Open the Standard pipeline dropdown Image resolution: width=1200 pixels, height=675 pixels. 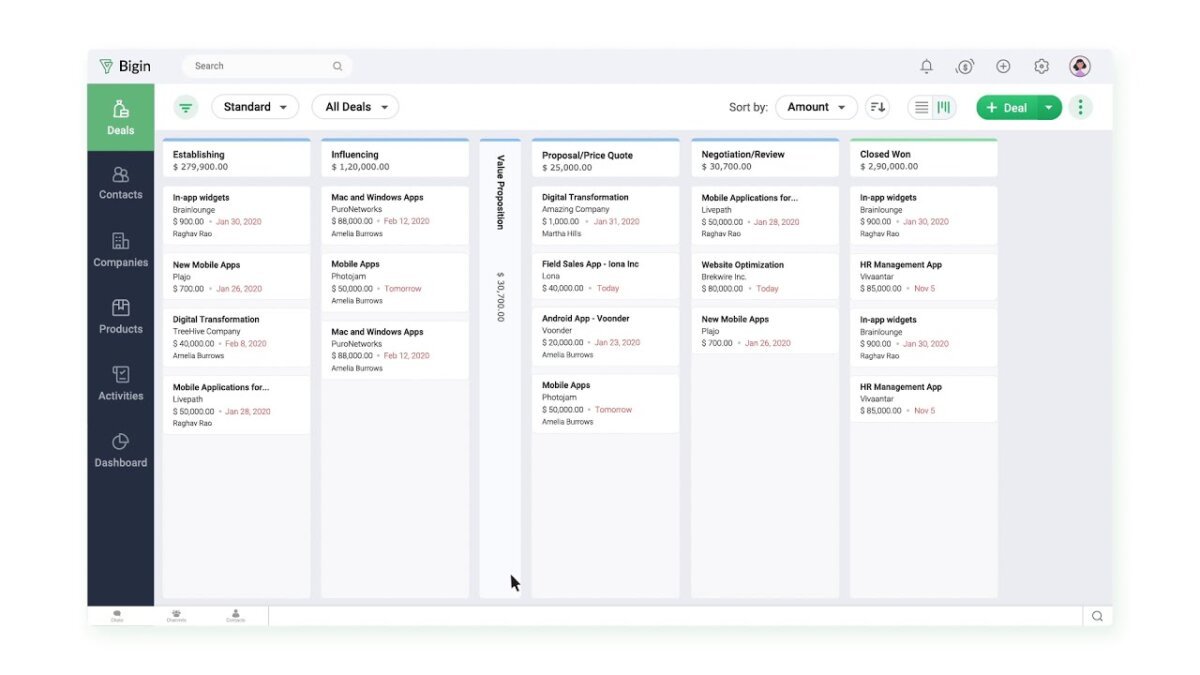255,107
